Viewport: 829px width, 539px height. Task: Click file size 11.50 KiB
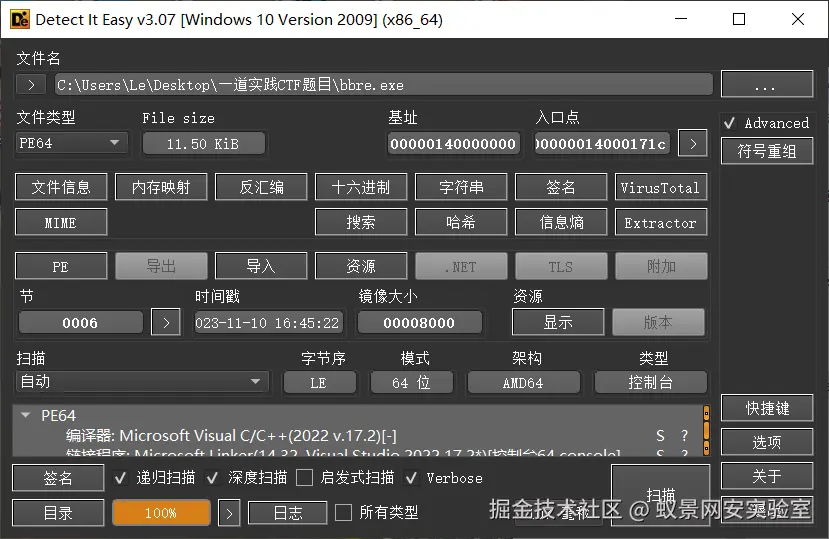click(x=203, y=143)
